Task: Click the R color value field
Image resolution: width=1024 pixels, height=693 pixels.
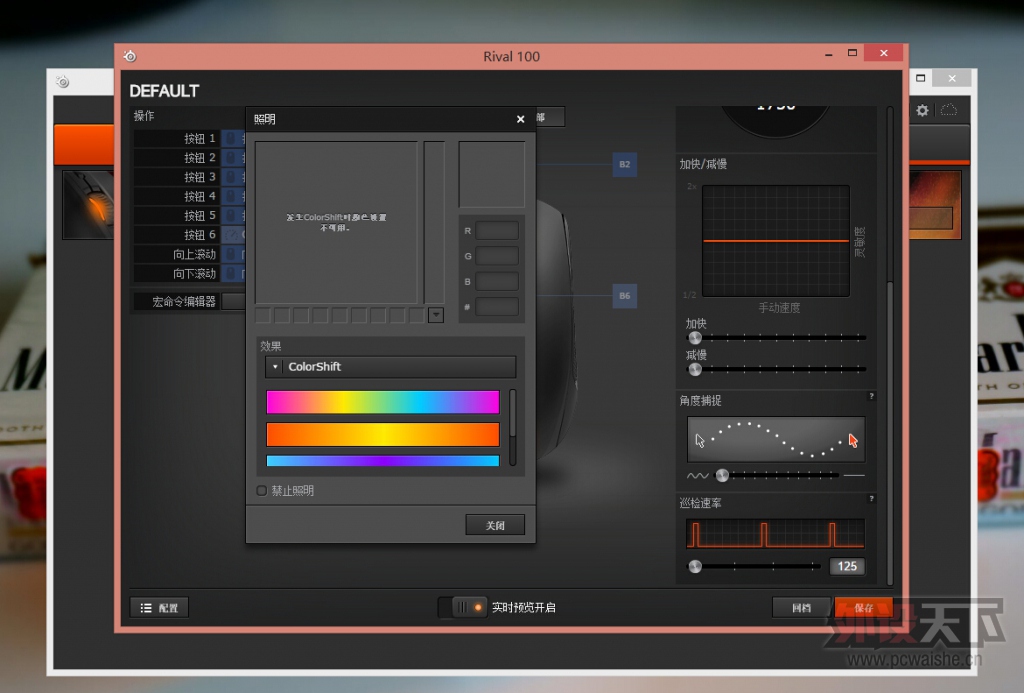Action: point(497,231)
